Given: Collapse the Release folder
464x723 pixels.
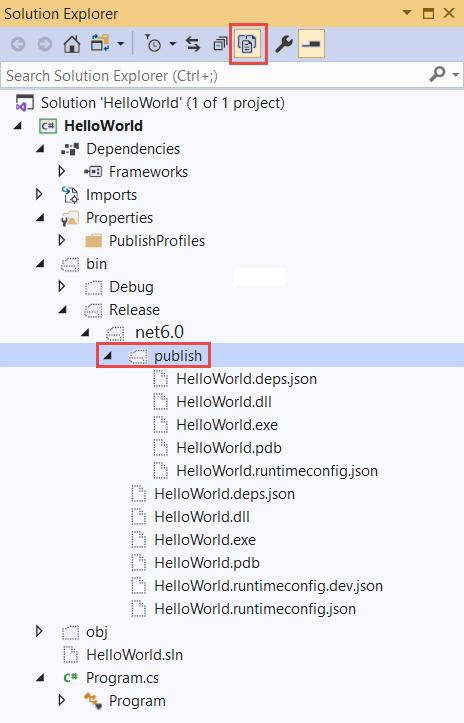Looking at the screenshot, I should point(63,310).
